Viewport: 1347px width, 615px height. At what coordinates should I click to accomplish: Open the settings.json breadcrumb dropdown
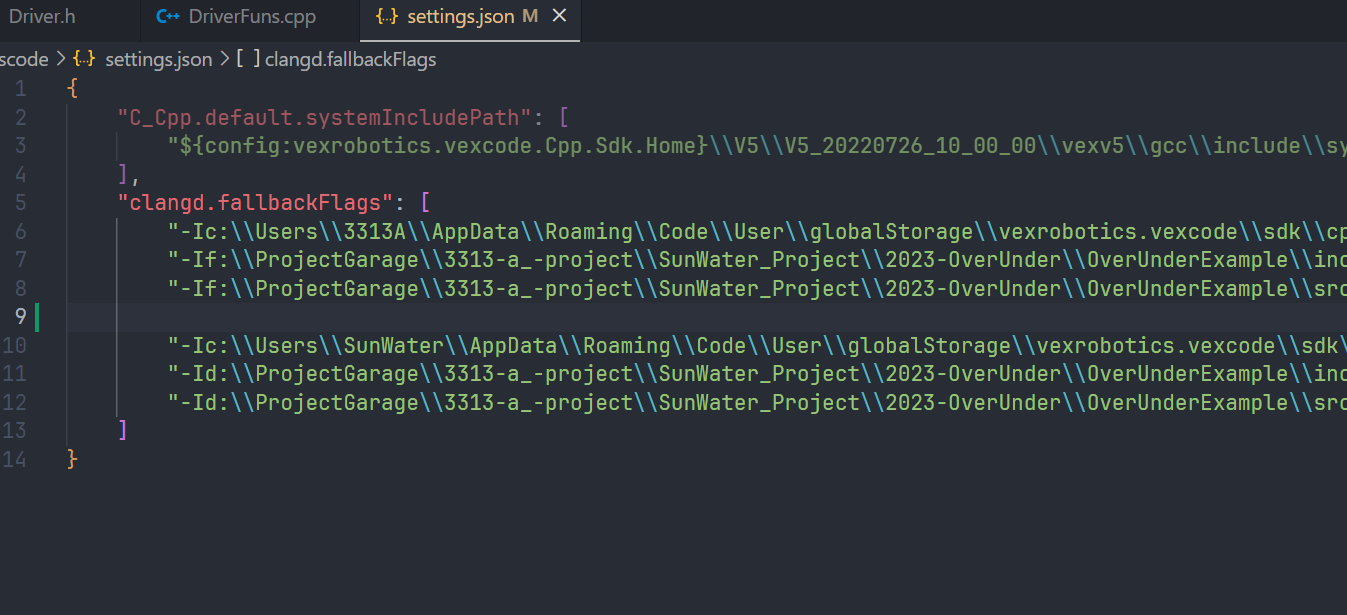click(158, 60)
